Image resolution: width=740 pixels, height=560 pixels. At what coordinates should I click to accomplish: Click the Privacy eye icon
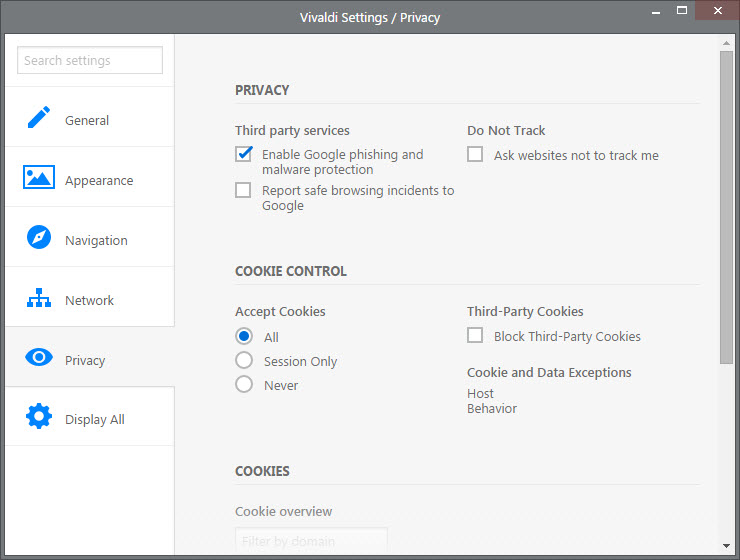39,357
